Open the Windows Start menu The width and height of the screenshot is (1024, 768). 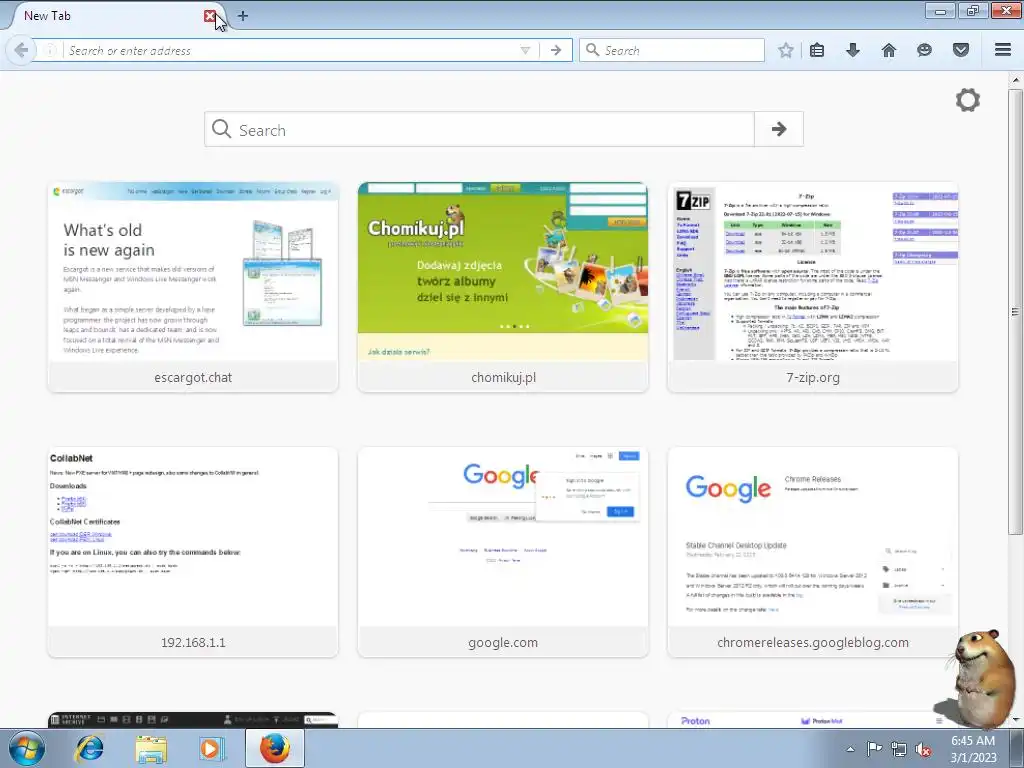27,748
